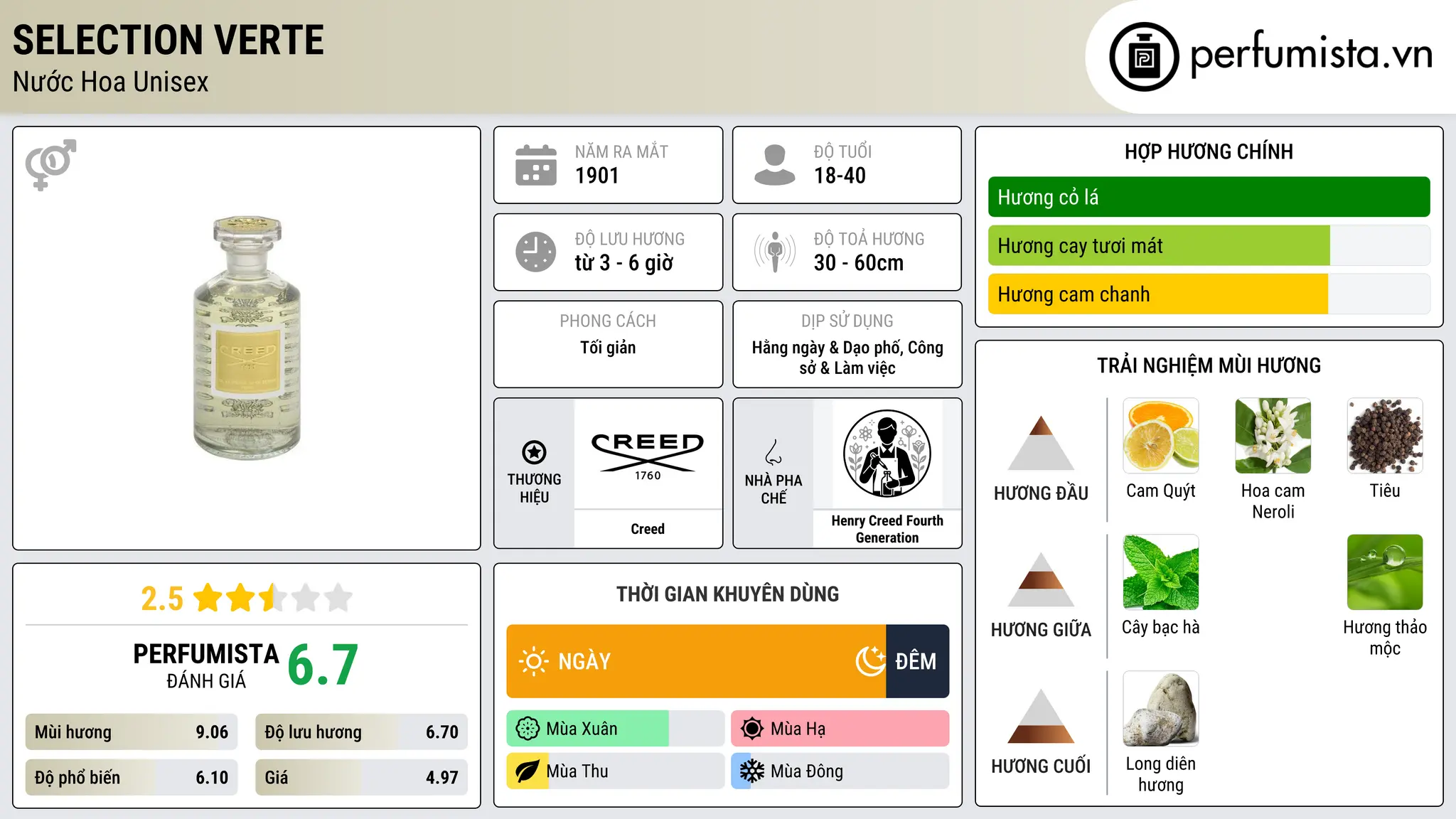Select the Cây bạc hà mint image
Image resolution: width=1456 pixels, height=819 pixels.
tap(1161, 572)
